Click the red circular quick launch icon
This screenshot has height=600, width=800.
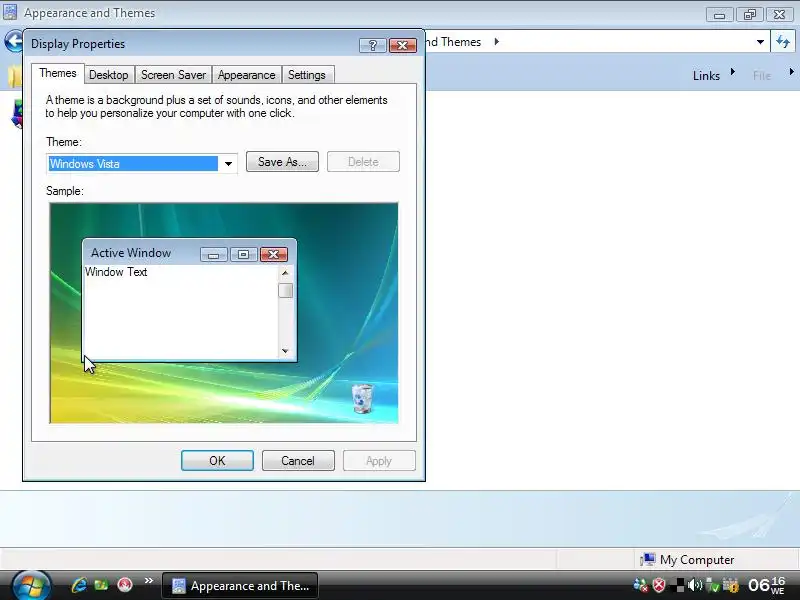(124, 585)
